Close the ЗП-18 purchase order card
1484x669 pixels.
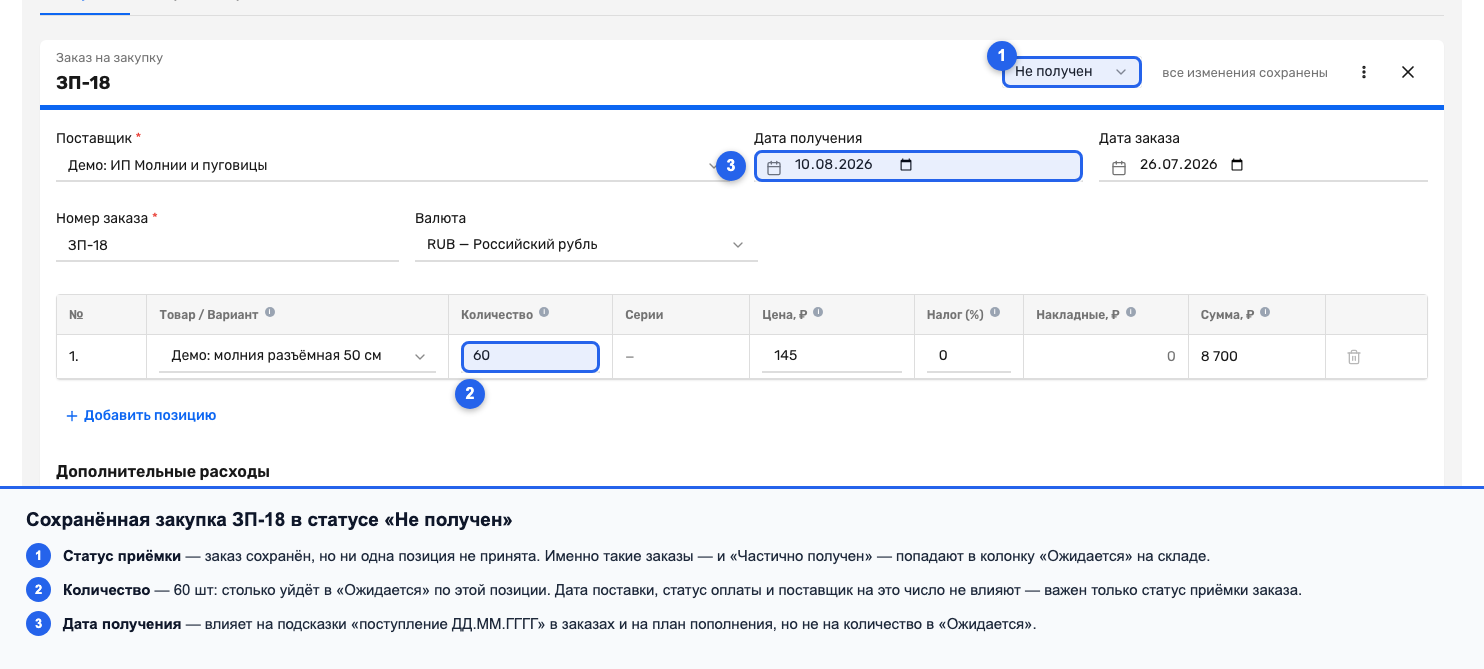tap(1408, 72)
